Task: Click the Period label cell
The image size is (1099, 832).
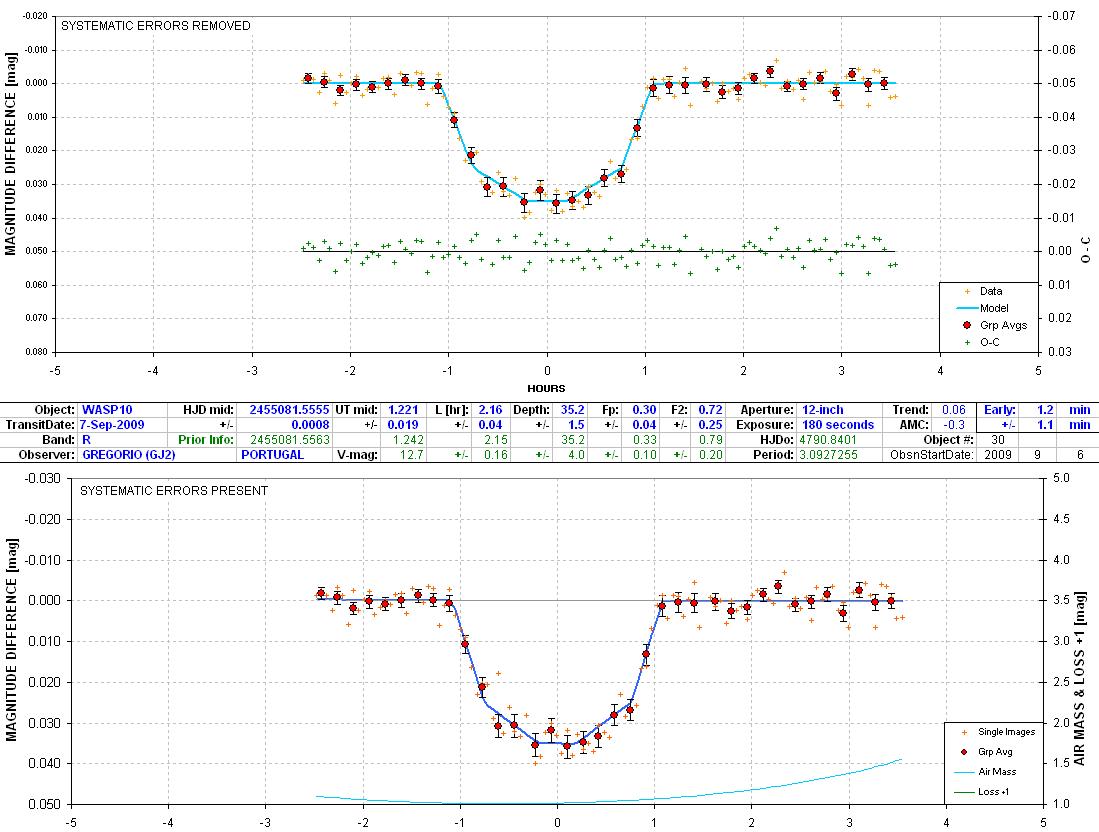Action: tap(774, 454)
